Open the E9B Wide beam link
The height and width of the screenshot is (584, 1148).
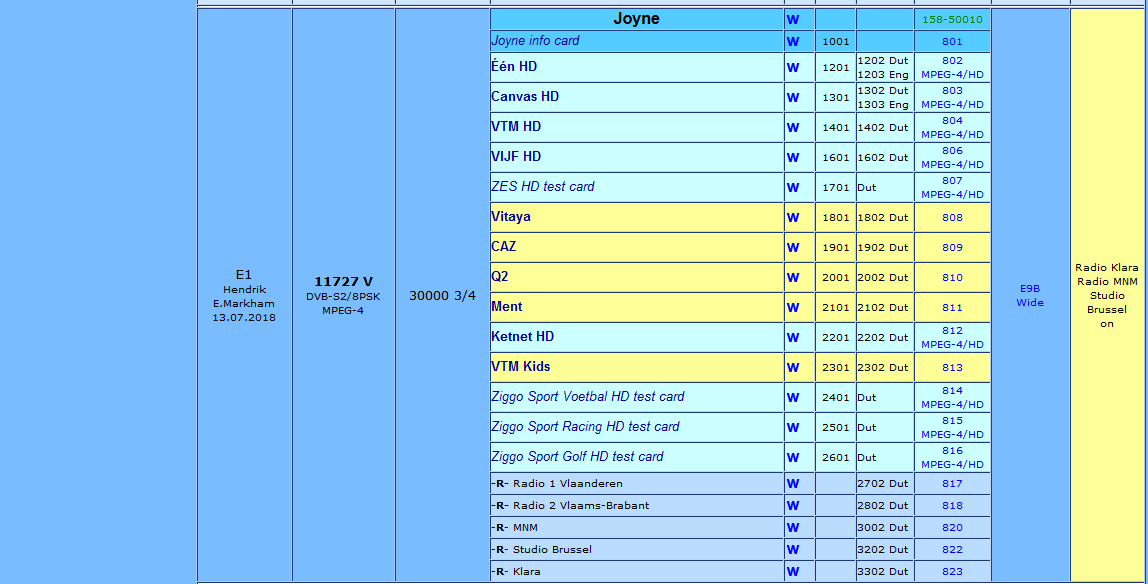[x=1029, y=296]
